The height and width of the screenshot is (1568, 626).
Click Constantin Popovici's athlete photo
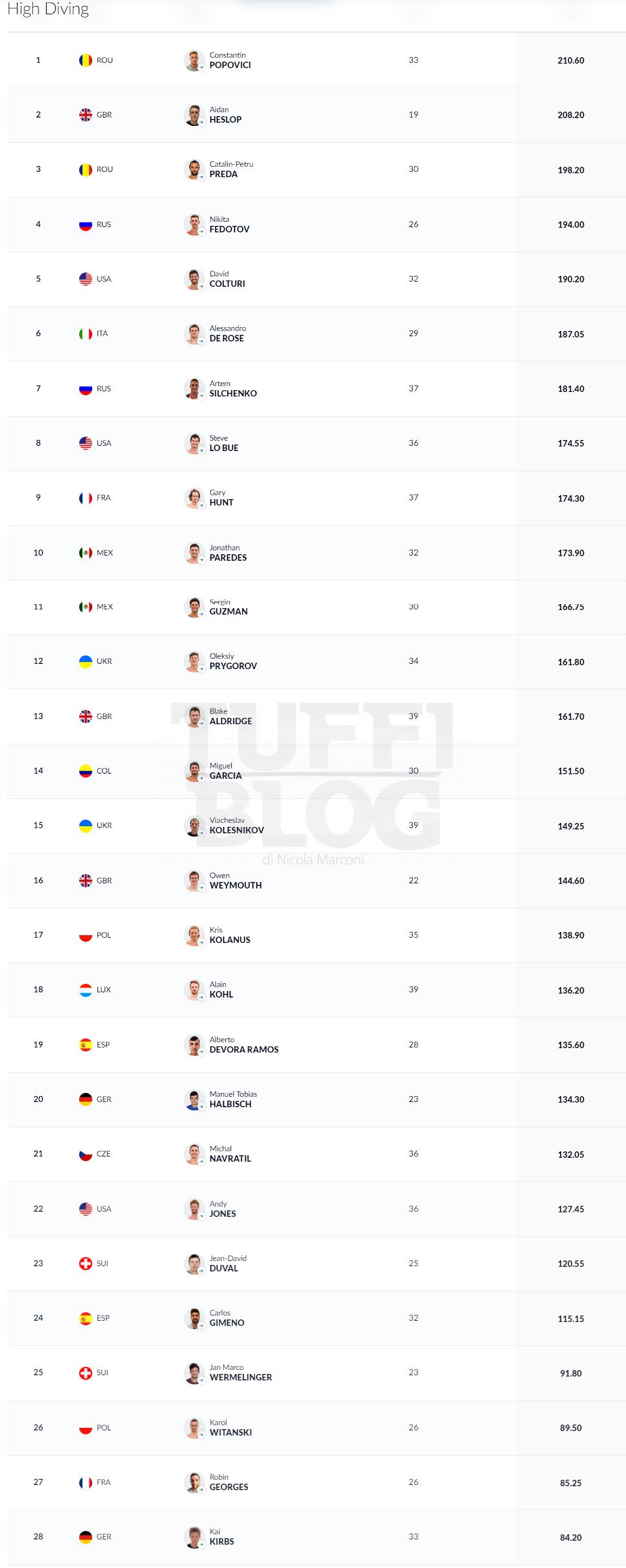coord(194,60)
